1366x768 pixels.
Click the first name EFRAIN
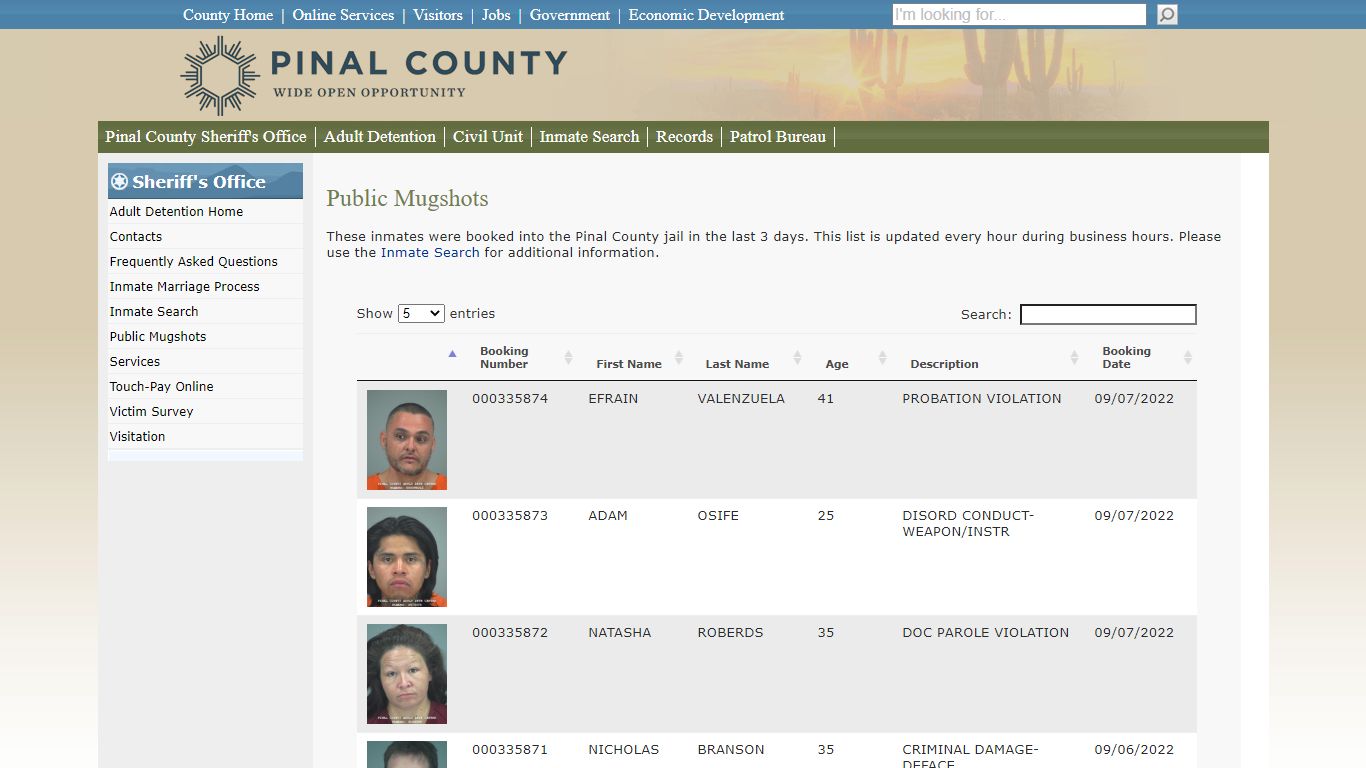point(613,398)
